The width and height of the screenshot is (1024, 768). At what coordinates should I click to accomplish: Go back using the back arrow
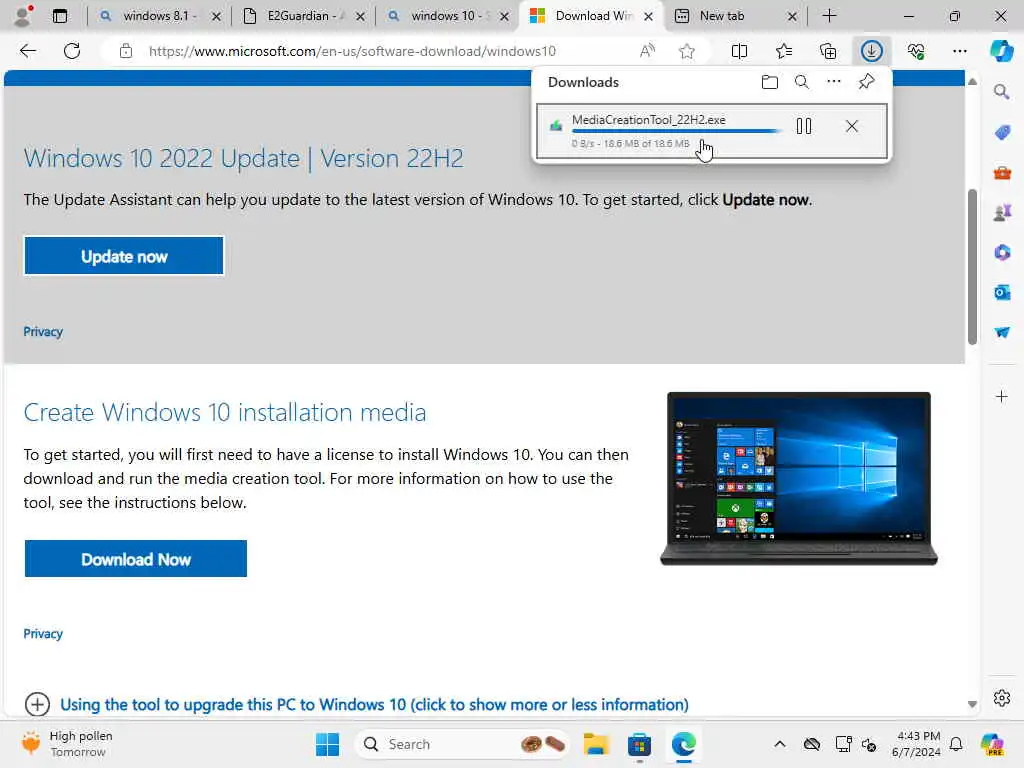coord(27,51)
